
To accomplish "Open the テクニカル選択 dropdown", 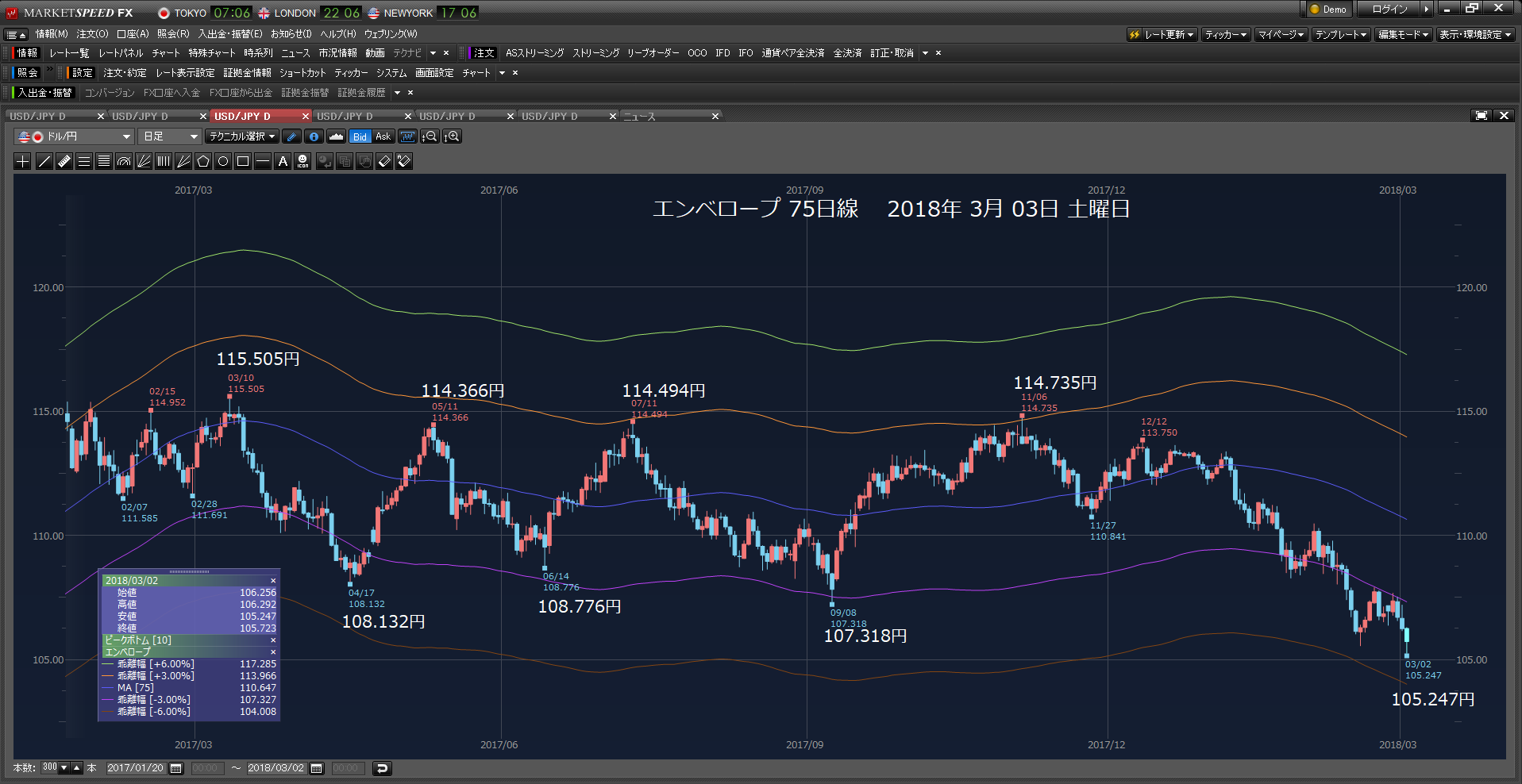I will tap(242, 136).
